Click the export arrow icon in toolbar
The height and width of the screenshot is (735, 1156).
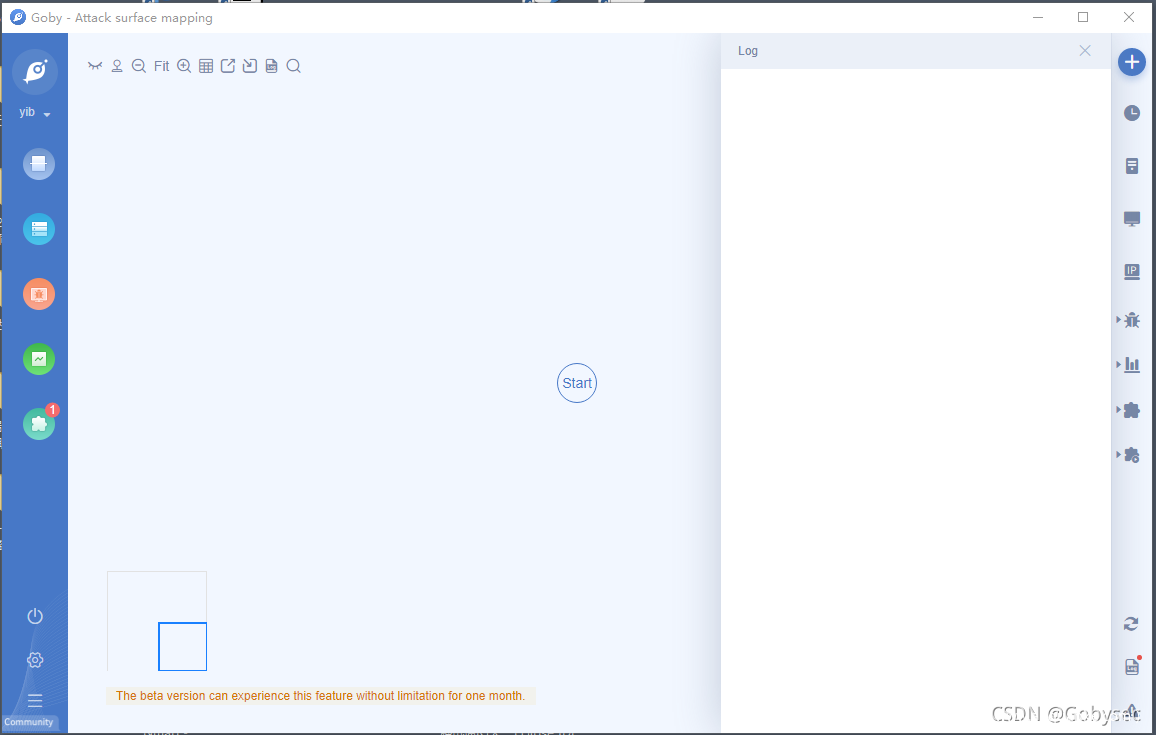coord(228,66)
